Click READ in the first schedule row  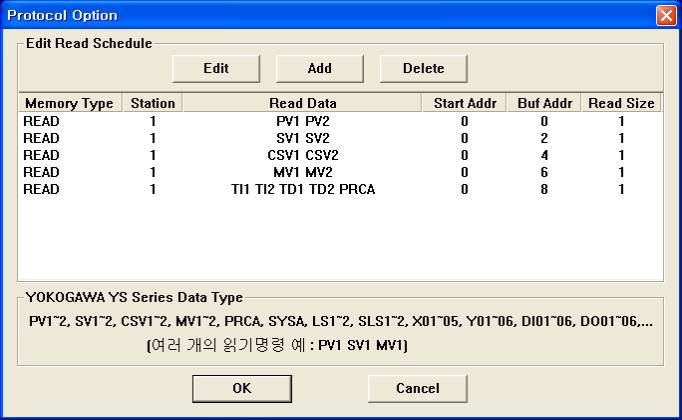pos(41,121)
